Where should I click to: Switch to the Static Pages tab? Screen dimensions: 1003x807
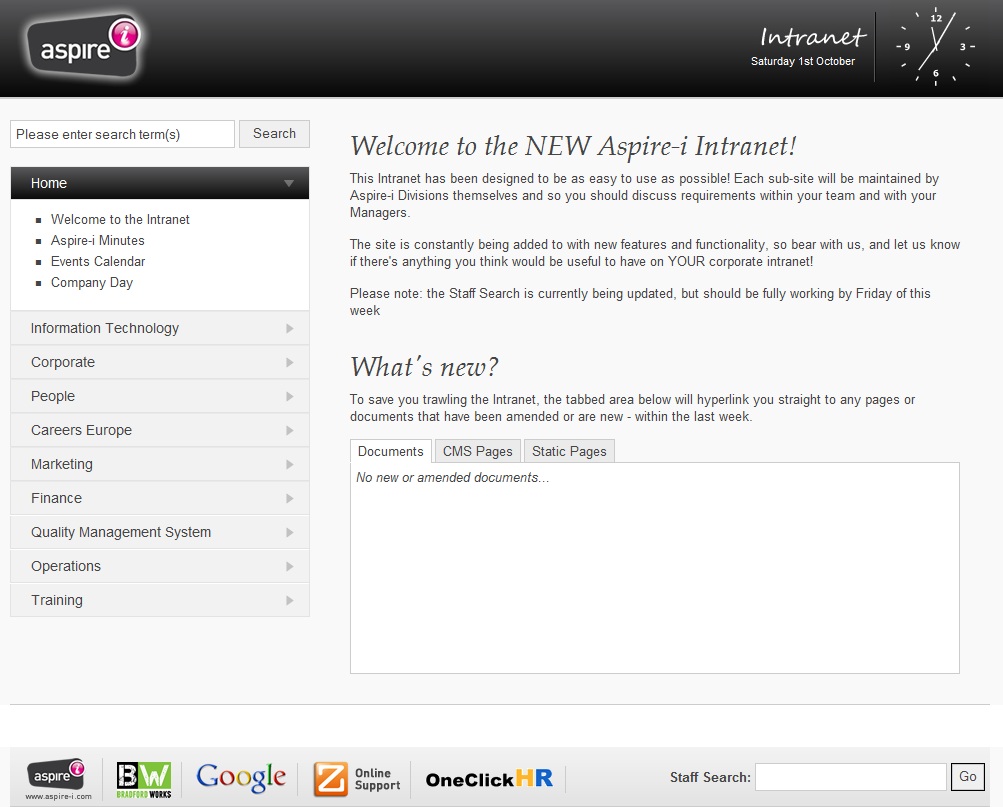pyautogui.click(x=569, y=451)
